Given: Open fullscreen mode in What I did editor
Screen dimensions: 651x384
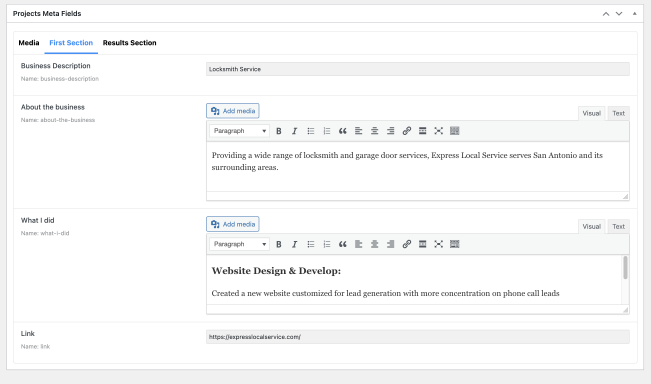Looking at the screenshot, I should [438, 244].
